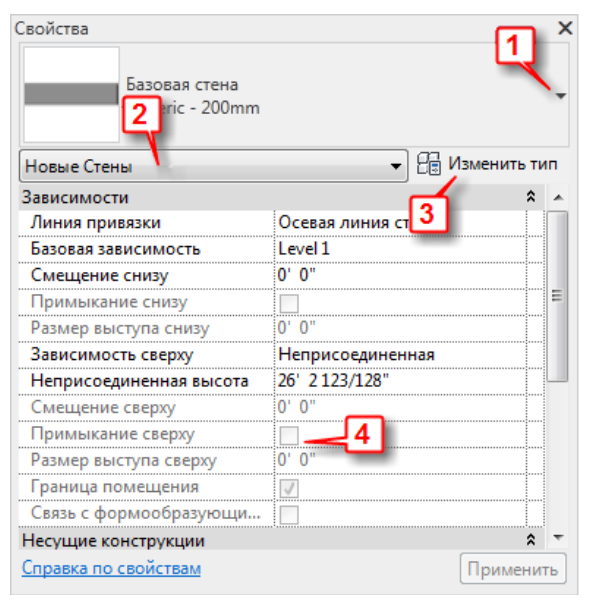Click the wall type preview thumbnail
Image resolution: width=592 pixels, height=607 pixels.
click(71, 94)
